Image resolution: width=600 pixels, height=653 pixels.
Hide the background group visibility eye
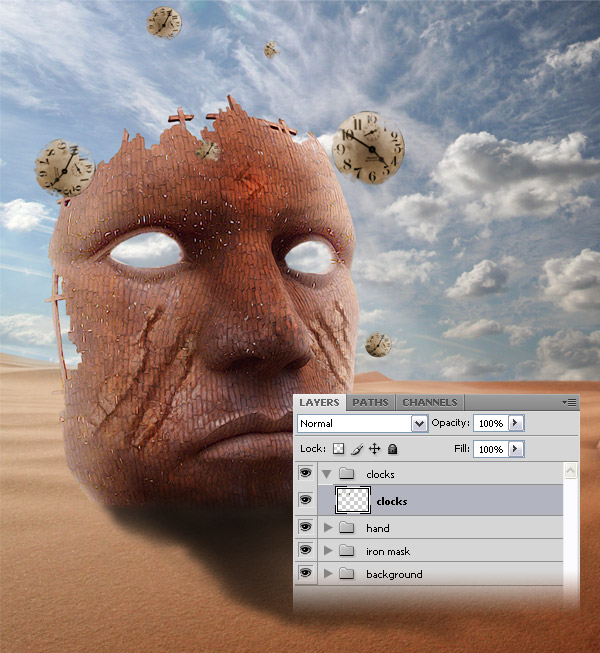coord(305,573)
